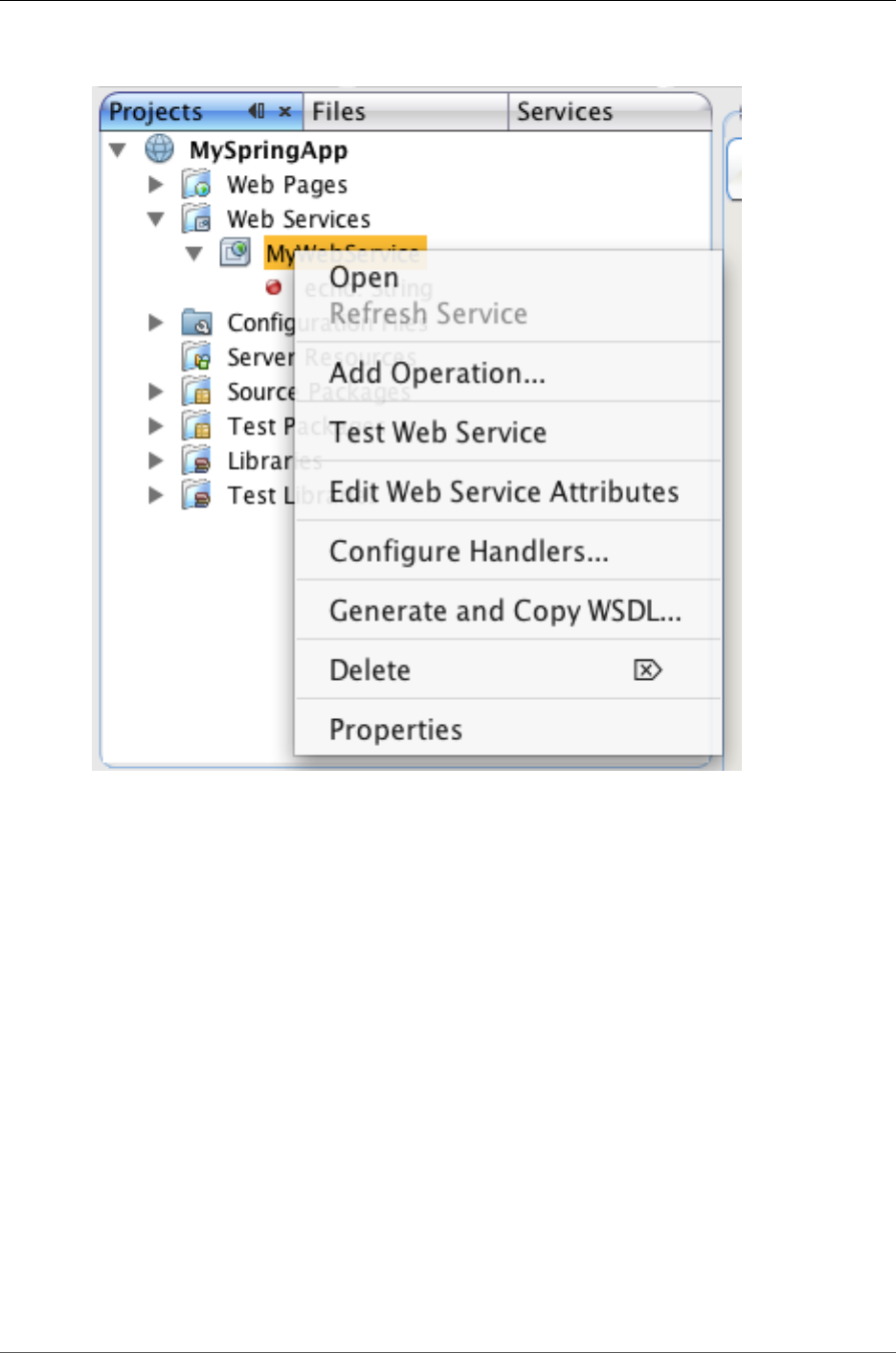Close the Projects tab
Screen dimensions: 896x1353
point(285,111)
